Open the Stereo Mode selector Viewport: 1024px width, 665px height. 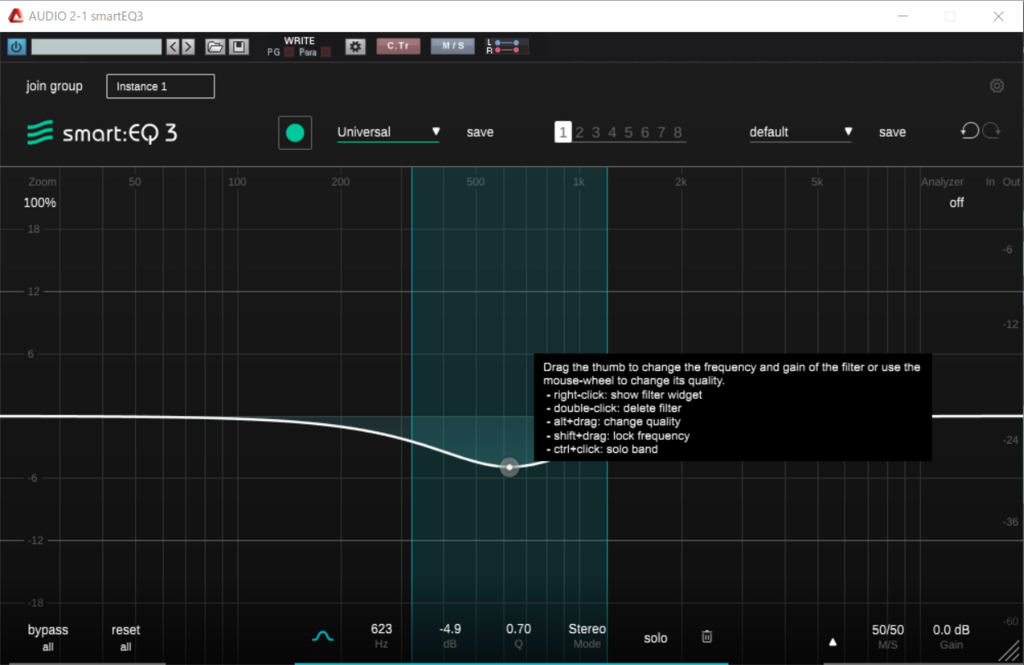587,629
